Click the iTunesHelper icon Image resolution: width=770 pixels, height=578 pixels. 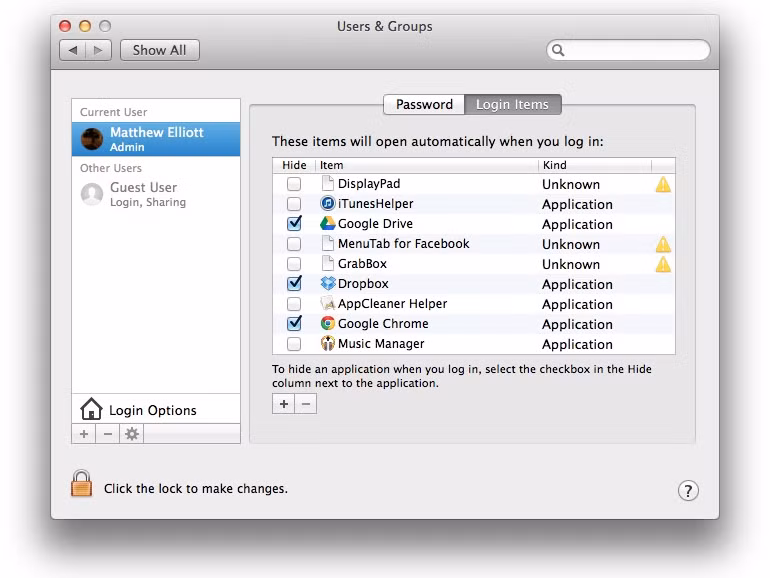point(327,204)
